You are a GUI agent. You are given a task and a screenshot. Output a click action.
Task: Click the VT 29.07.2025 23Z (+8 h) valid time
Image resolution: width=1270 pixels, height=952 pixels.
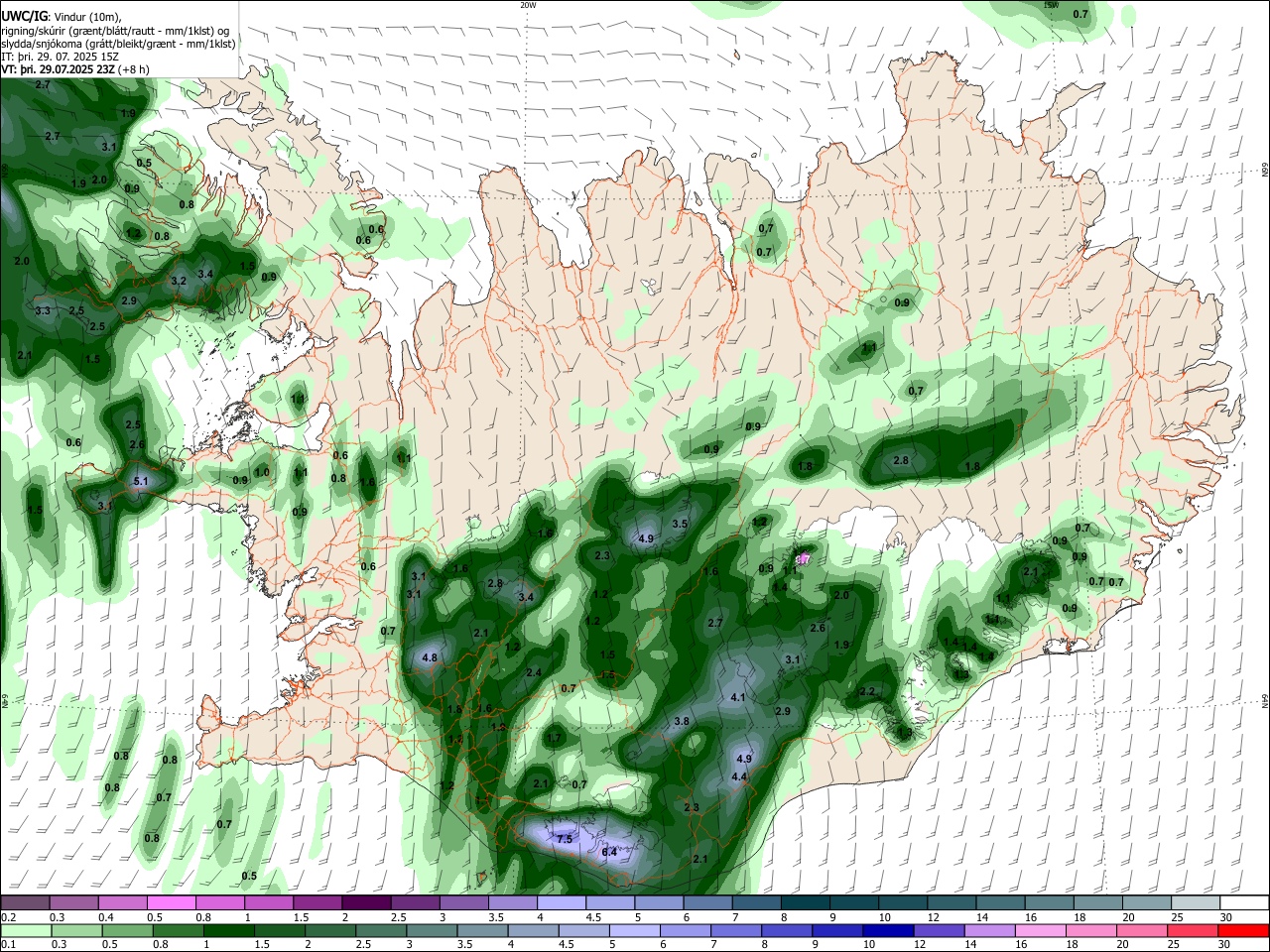75,69
